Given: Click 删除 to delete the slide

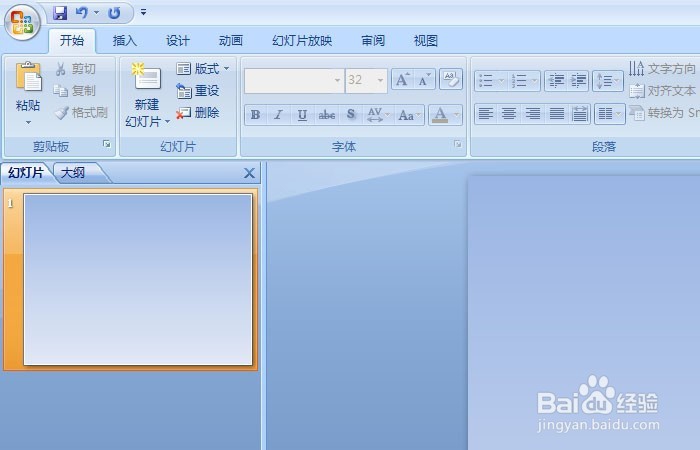Looking at the screenshot, I should pos(198,112).
